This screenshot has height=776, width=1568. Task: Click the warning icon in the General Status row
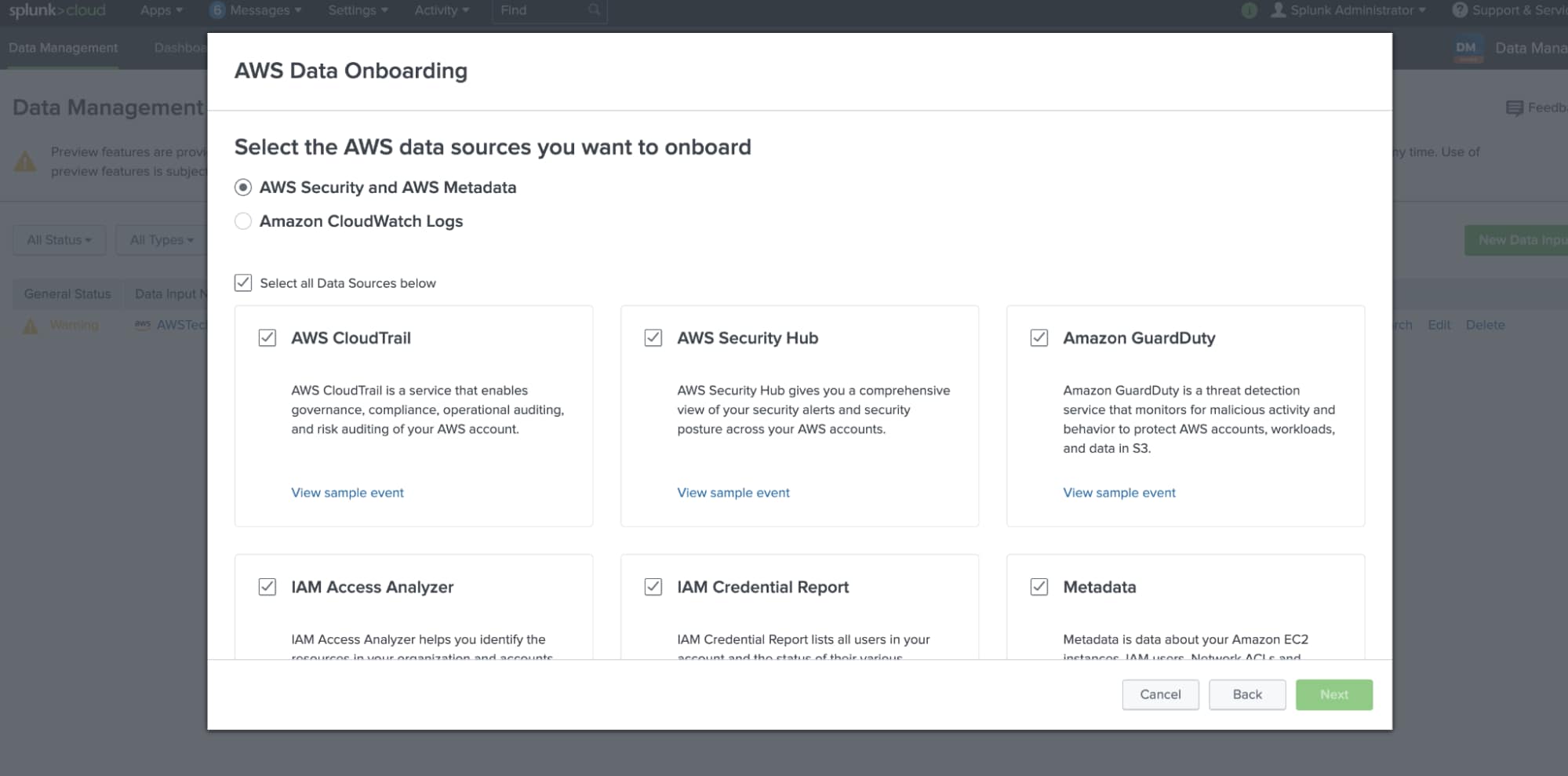(x=31, y=326)
